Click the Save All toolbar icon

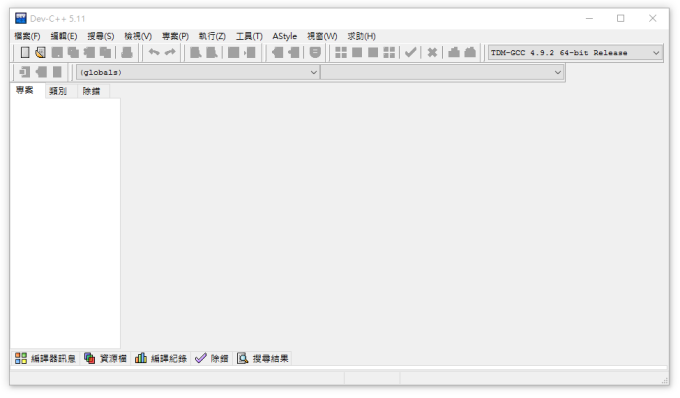click(73, 53)
